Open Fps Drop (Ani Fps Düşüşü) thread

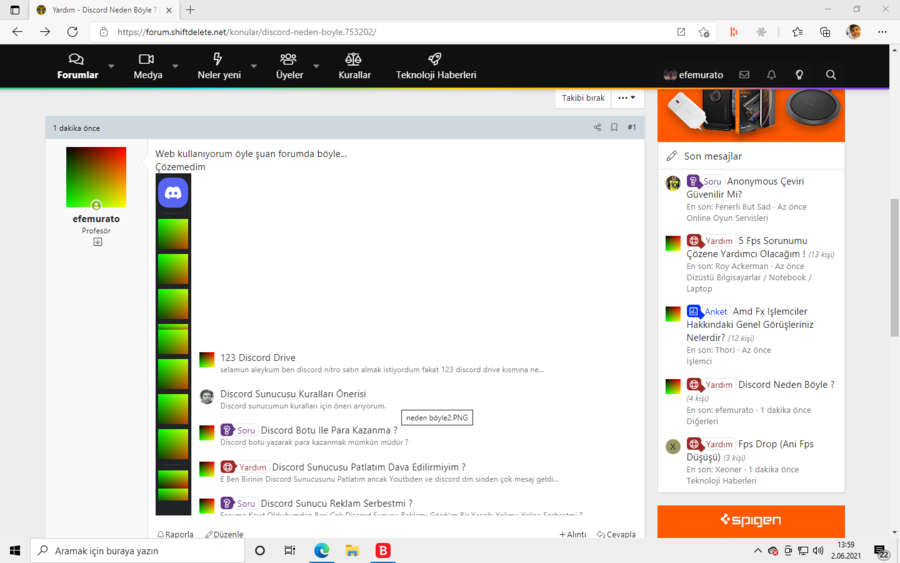coord(750,451)
